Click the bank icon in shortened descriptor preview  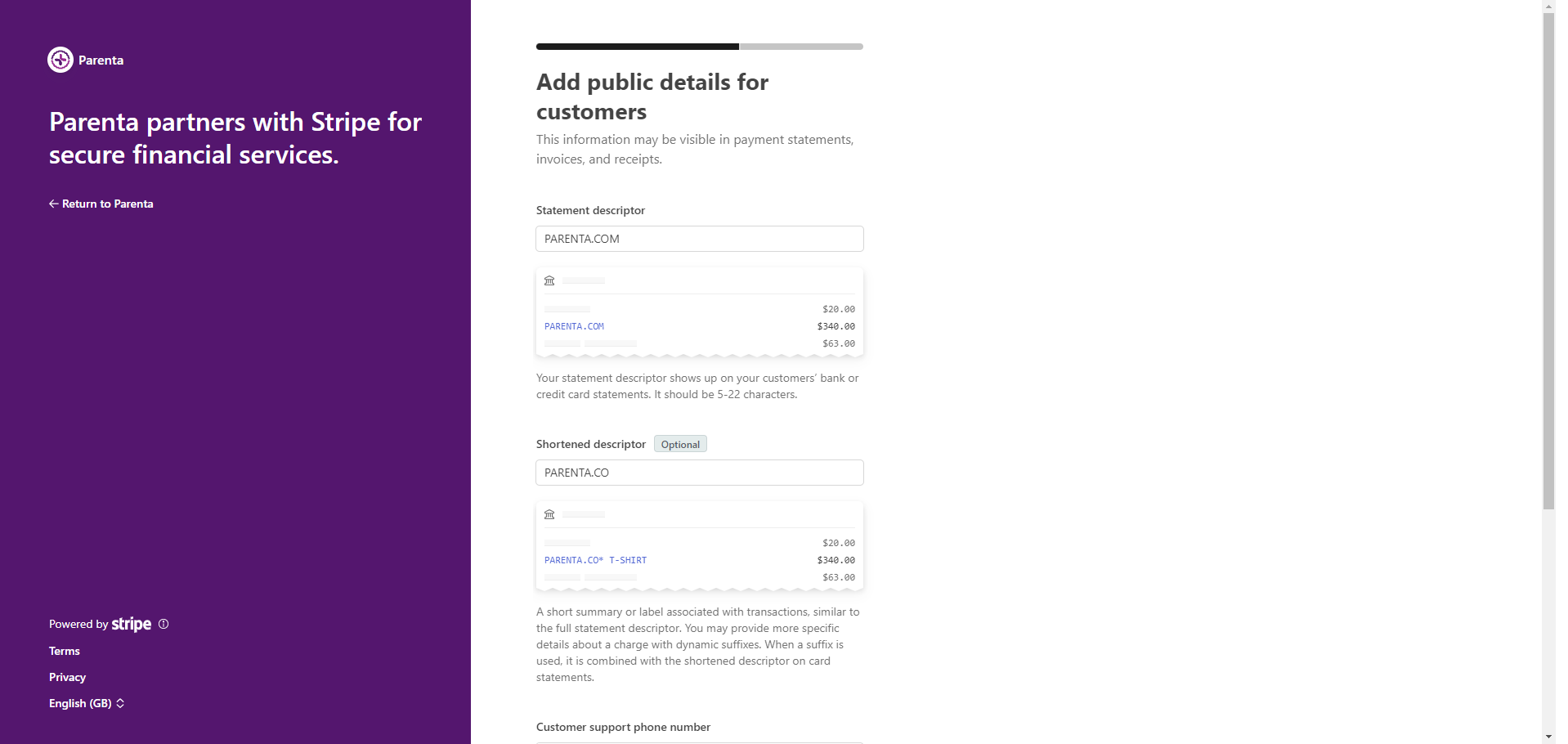[549, 514]
